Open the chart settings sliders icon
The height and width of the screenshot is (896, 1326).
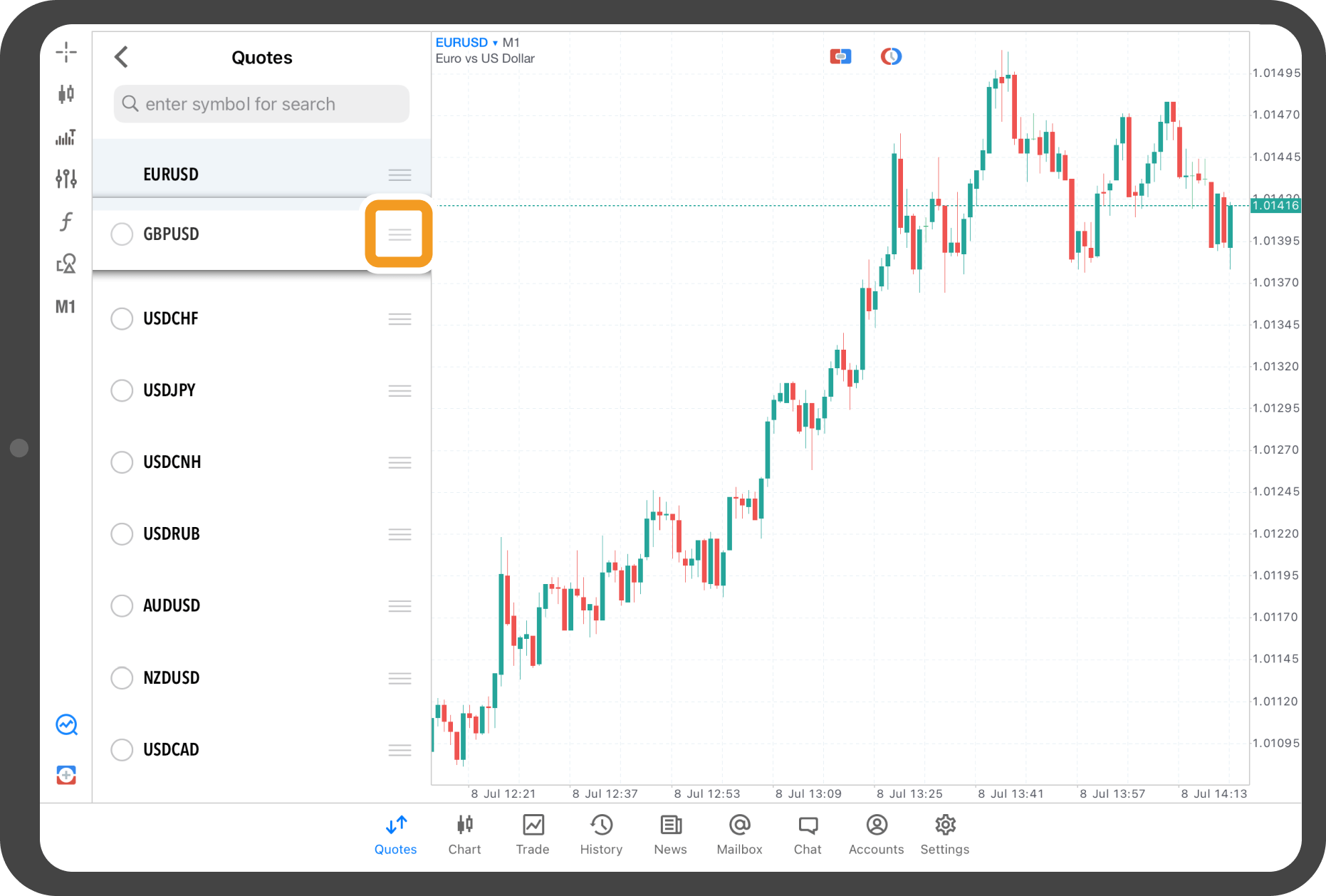click(x=66, y=178)
